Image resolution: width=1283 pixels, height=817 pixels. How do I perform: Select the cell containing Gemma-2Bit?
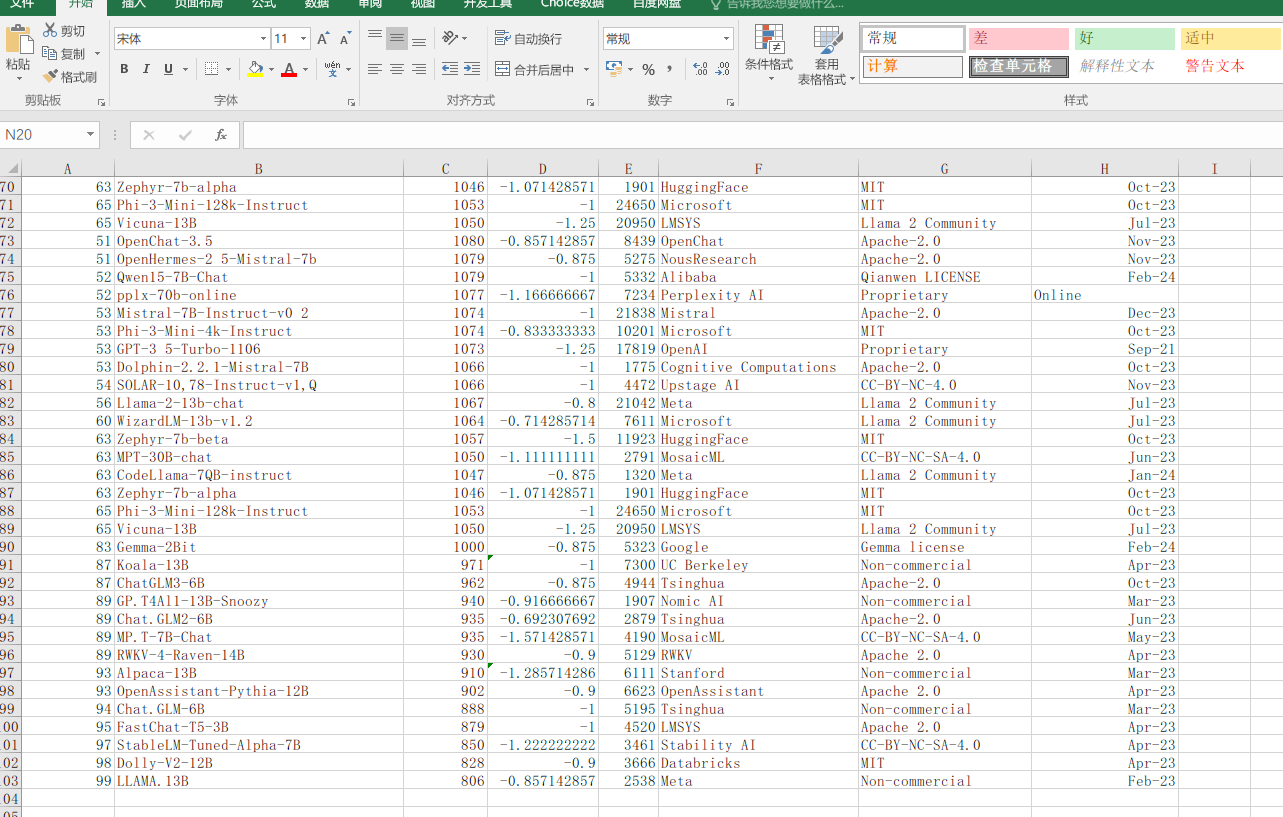[x=259, y=547]
